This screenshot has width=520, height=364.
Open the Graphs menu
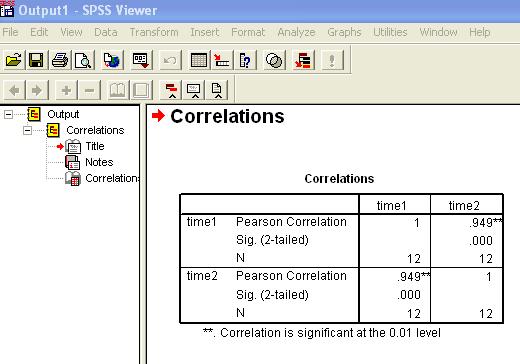tap(344, 32)
